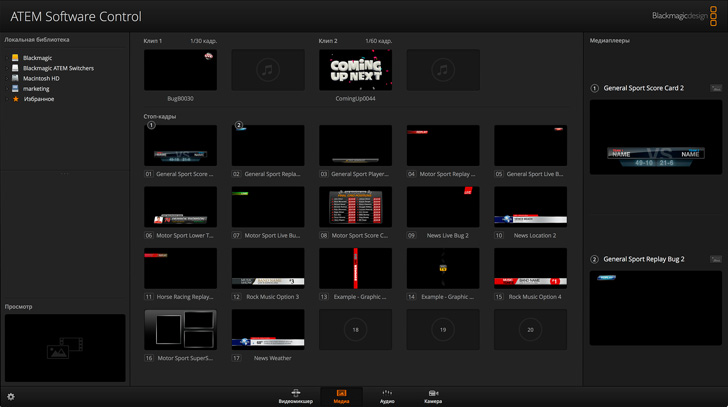Click the Clip 2 audio slot icon
The image size is (728, 407).
tap(443, 70)
